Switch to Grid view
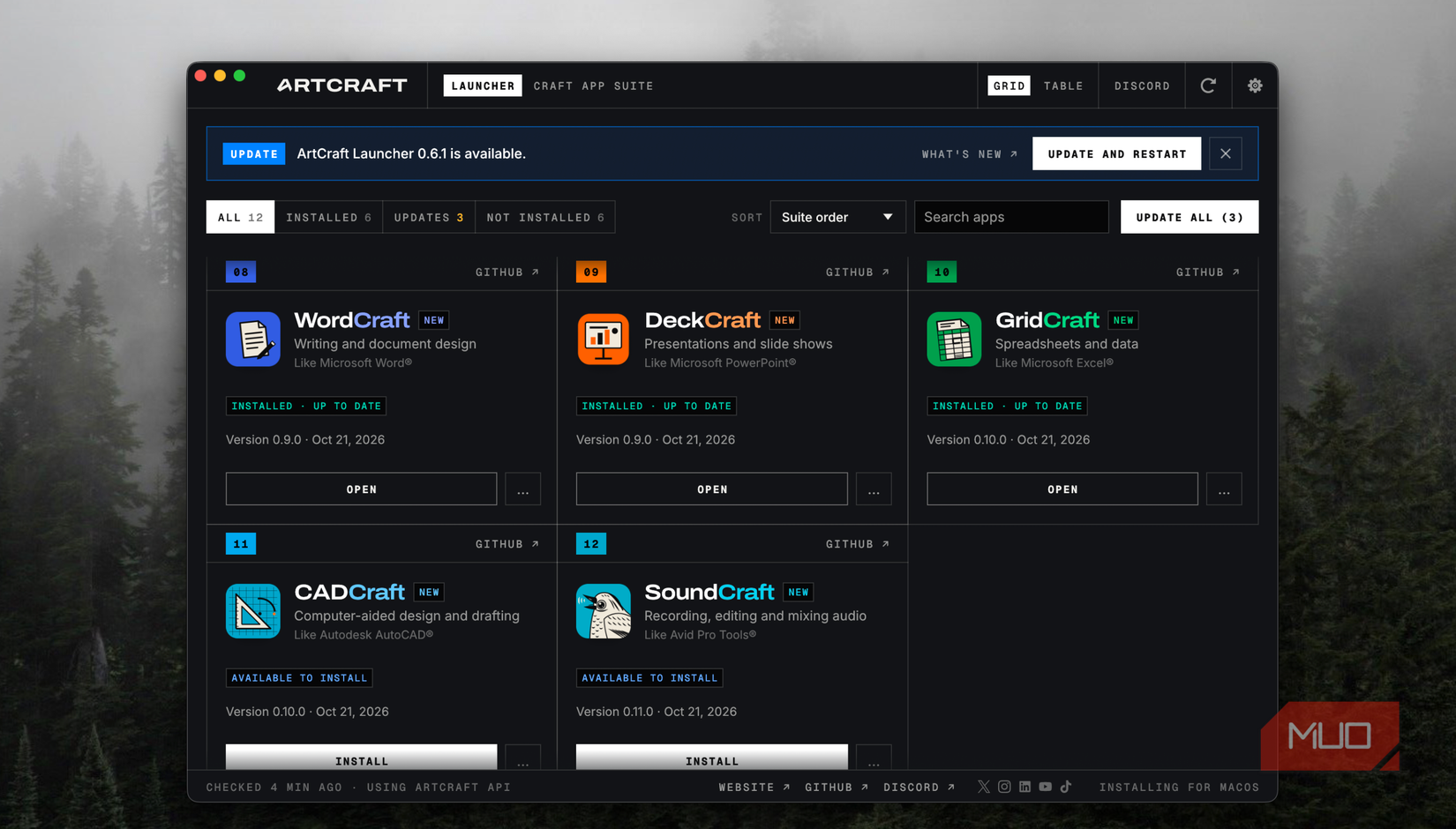Viewport: 1456px width, 829px height. [1009, 86]
